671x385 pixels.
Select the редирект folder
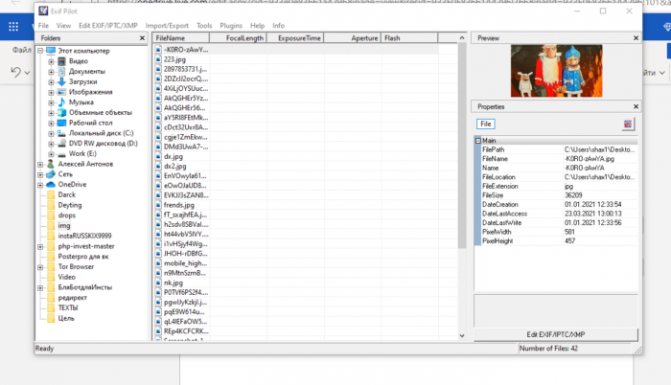click(72, 298)
